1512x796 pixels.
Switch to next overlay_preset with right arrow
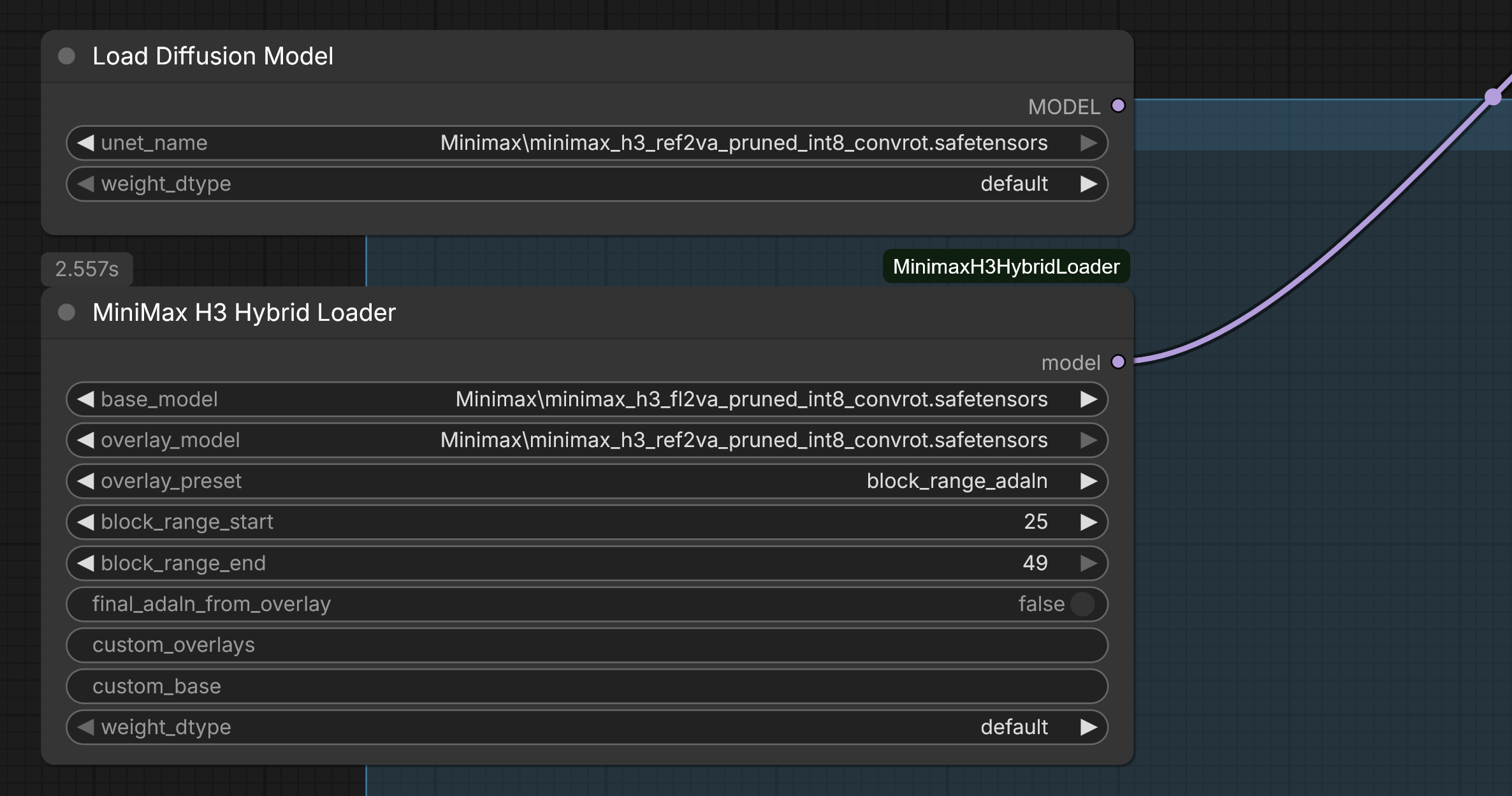(1089, 481)
